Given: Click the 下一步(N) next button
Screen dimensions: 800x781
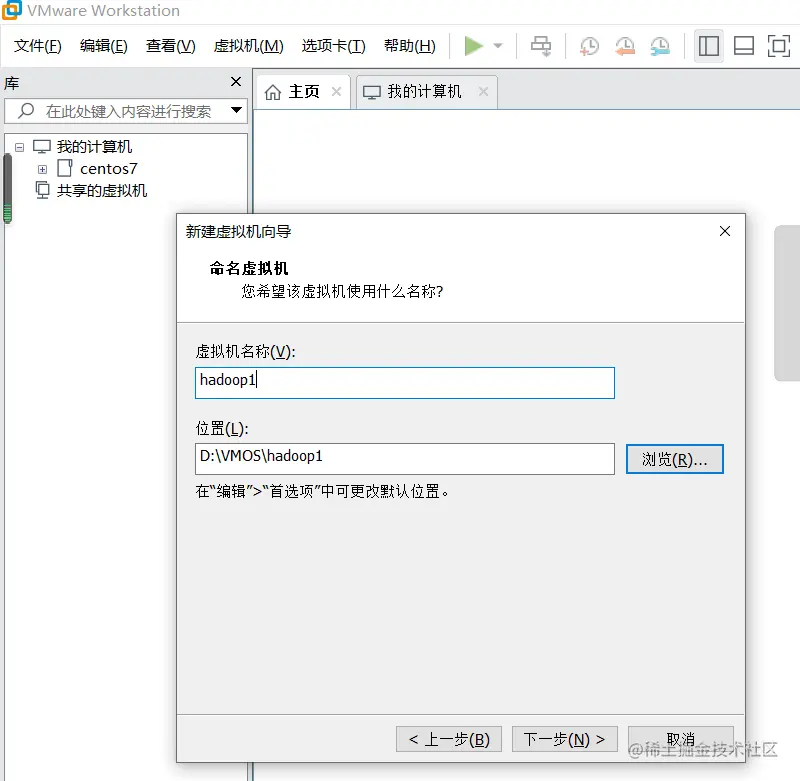Looking at the screenshot, I should [564, 739].
